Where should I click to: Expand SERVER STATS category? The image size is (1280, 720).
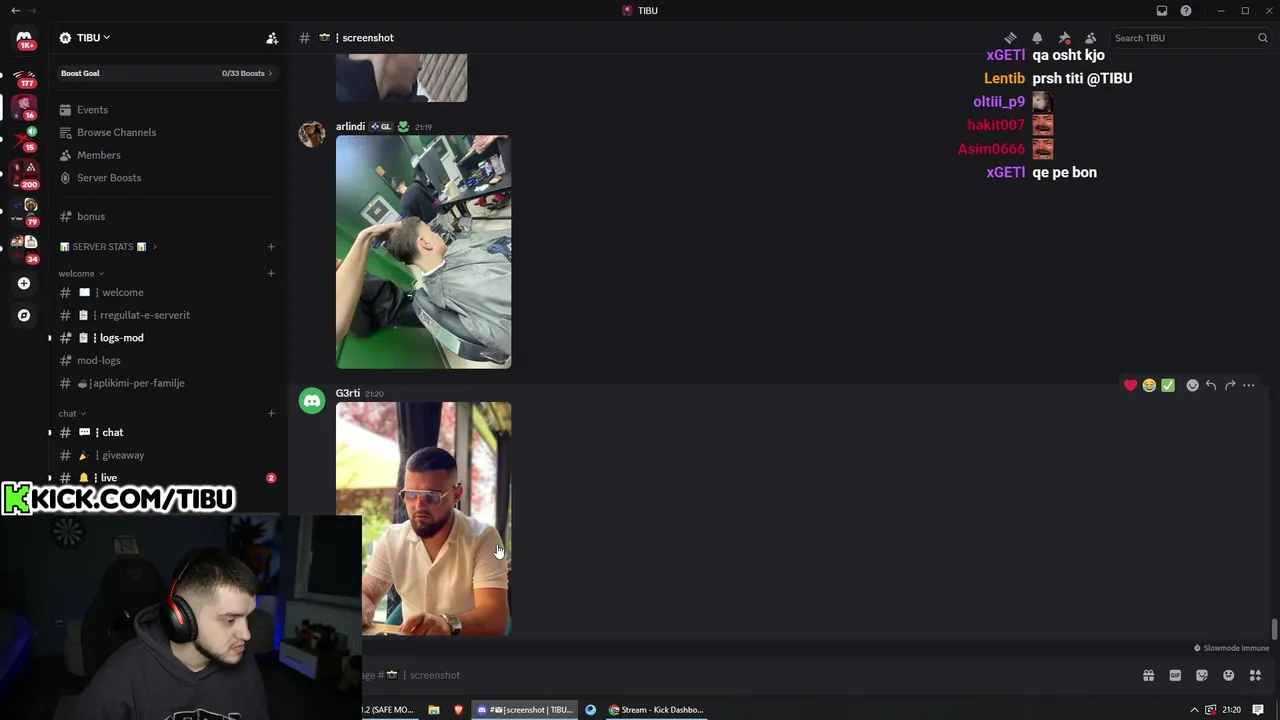point(109,246)
